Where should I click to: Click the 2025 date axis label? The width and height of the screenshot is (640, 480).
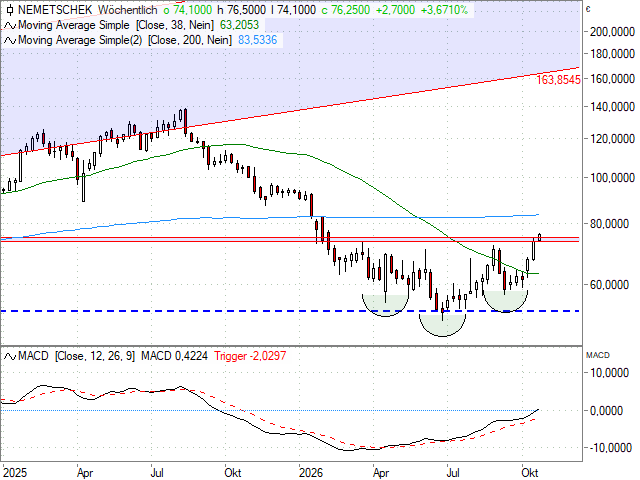pyautogui.click(x=15, y=473)
